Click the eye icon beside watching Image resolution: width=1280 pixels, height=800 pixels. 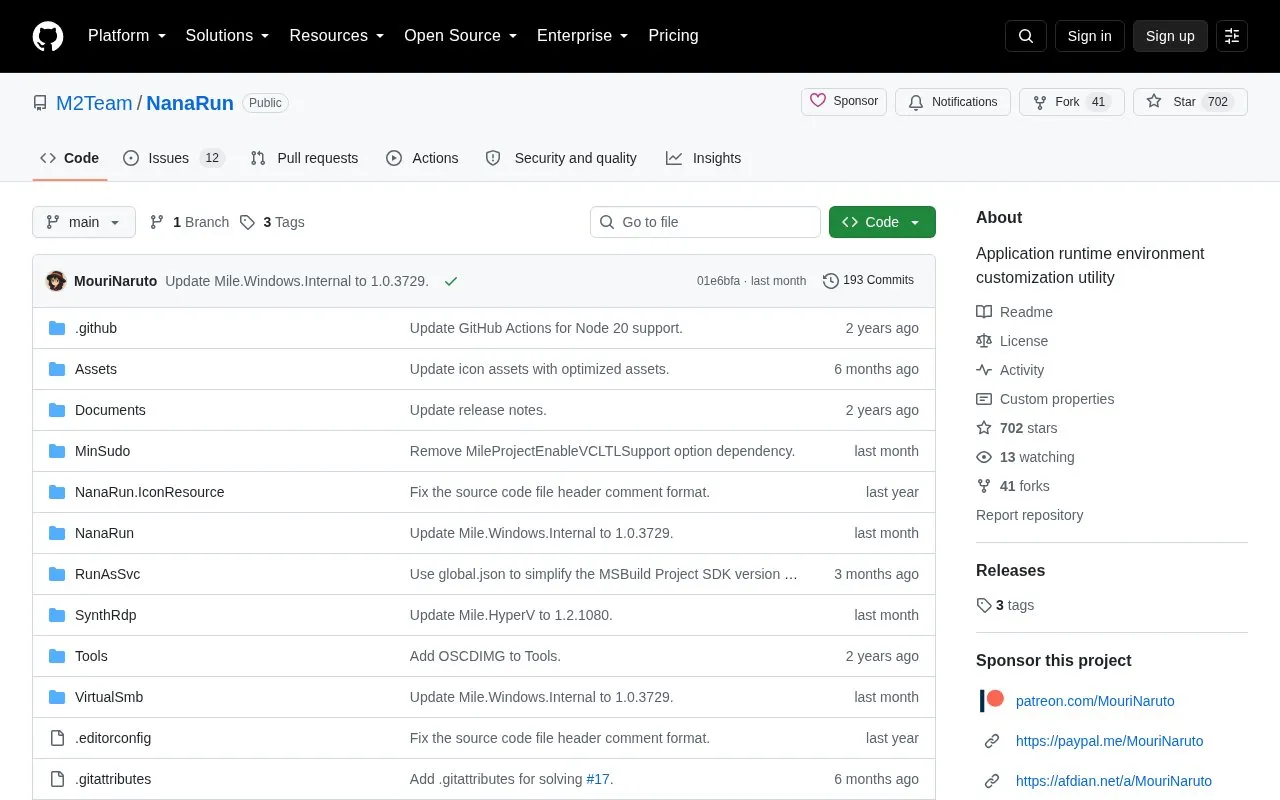point(984,457)
